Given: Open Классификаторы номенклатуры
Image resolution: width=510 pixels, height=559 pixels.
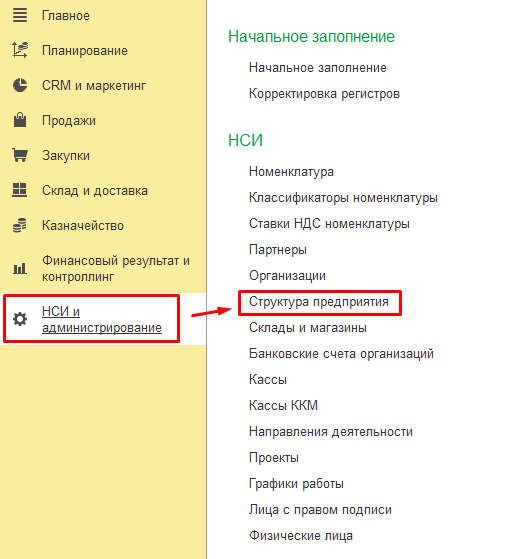Looking at the screenshot, I should tap(343, 198).
